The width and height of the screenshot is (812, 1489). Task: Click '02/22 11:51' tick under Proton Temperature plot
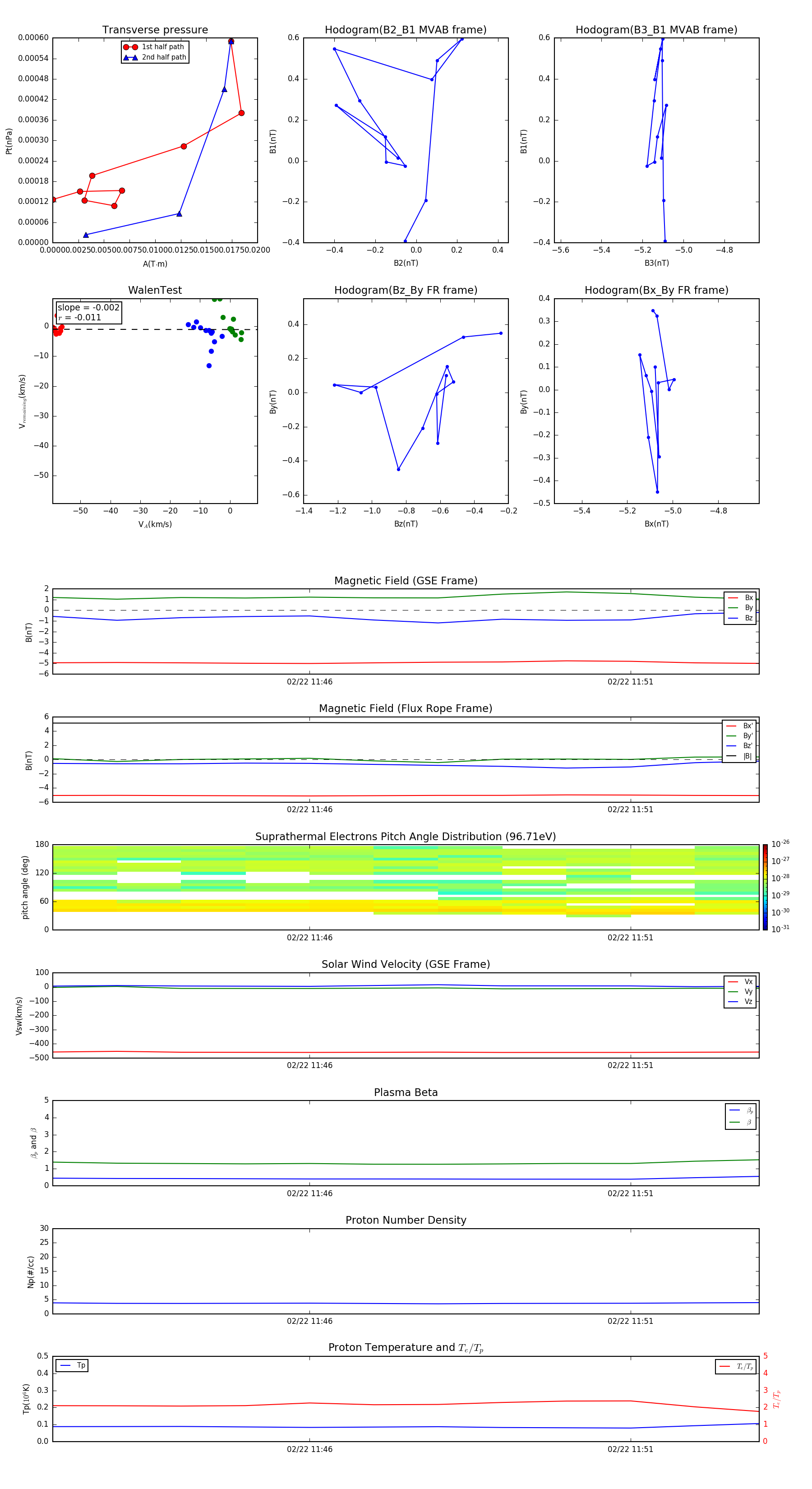point(631,1449)
